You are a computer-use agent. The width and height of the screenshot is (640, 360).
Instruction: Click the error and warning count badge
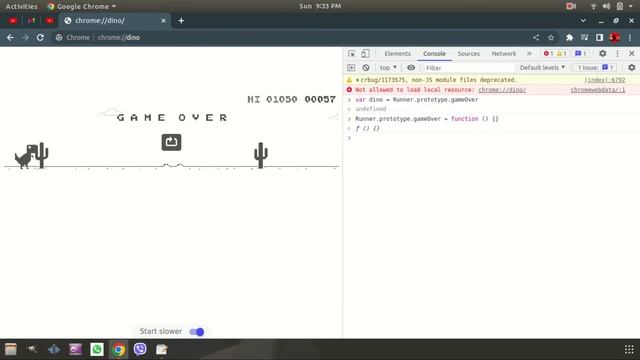pos(555,53)
